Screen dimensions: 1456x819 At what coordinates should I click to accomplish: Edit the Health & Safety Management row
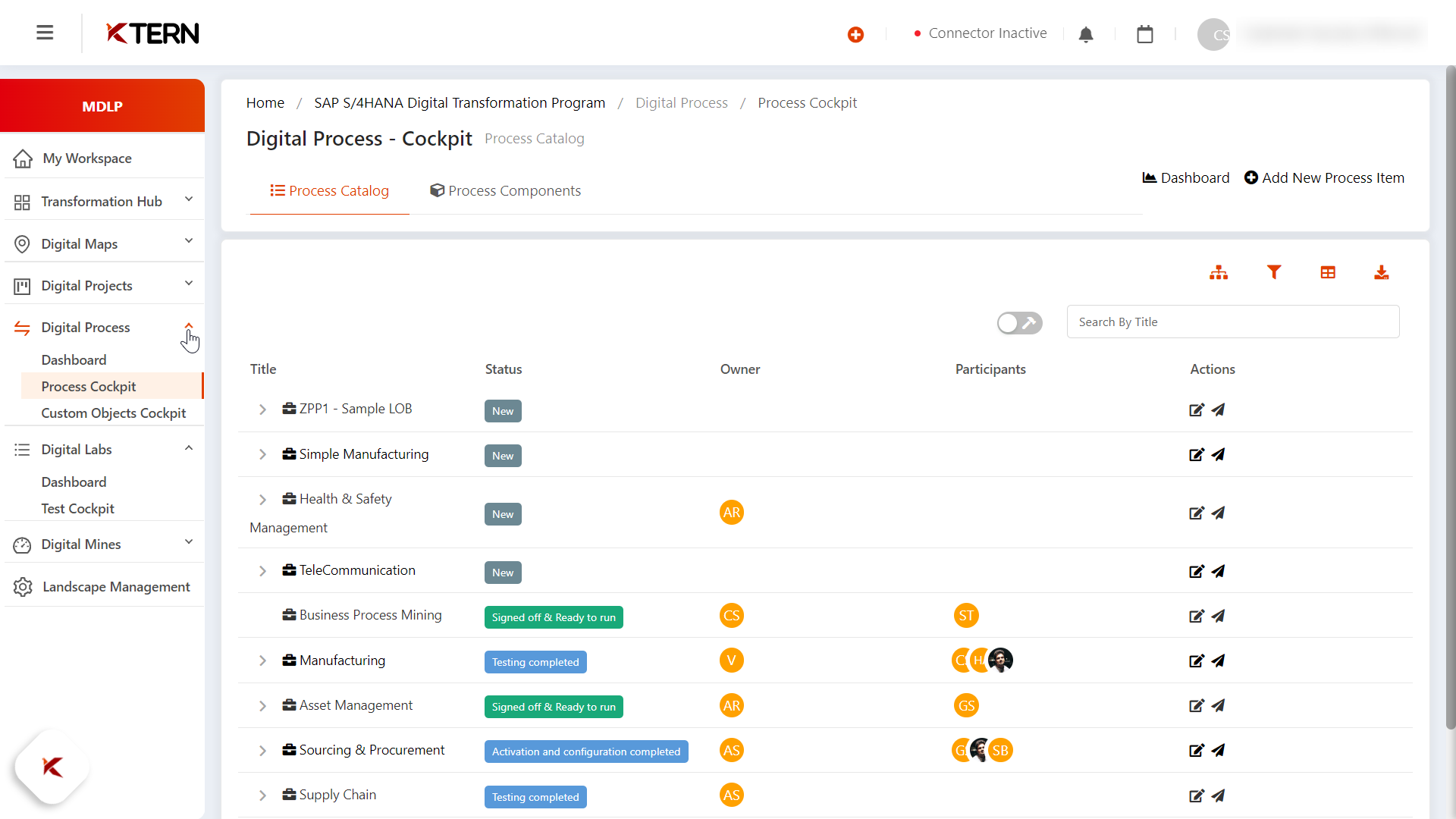tap(1197, 513)
